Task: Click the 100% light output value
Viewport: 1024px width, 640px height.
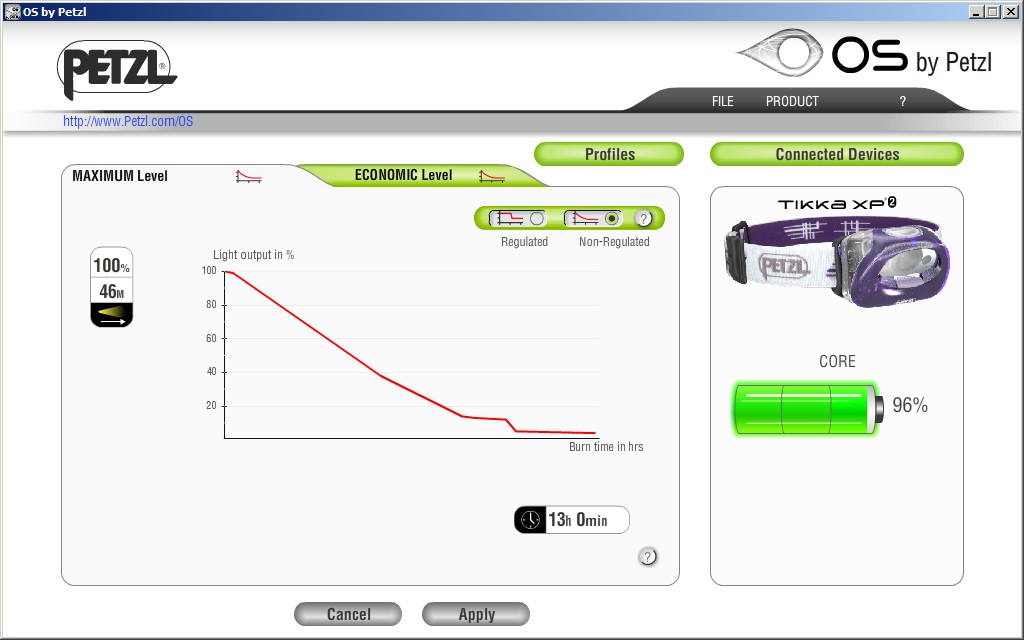Action: point(112,265)
